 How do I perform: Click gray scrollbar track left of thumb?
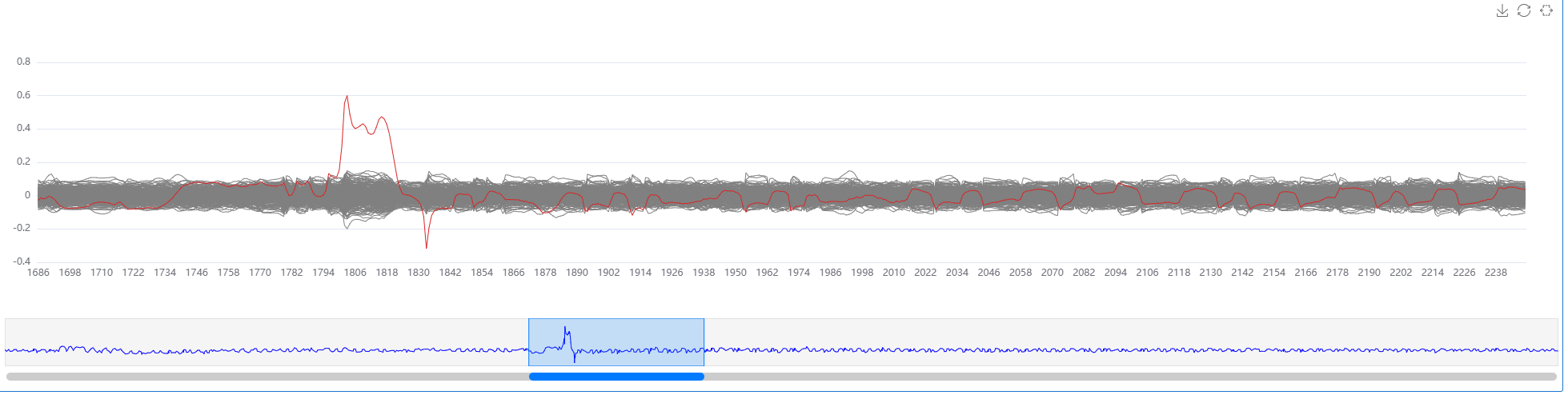pyautogui.click(x=264, y=376)
